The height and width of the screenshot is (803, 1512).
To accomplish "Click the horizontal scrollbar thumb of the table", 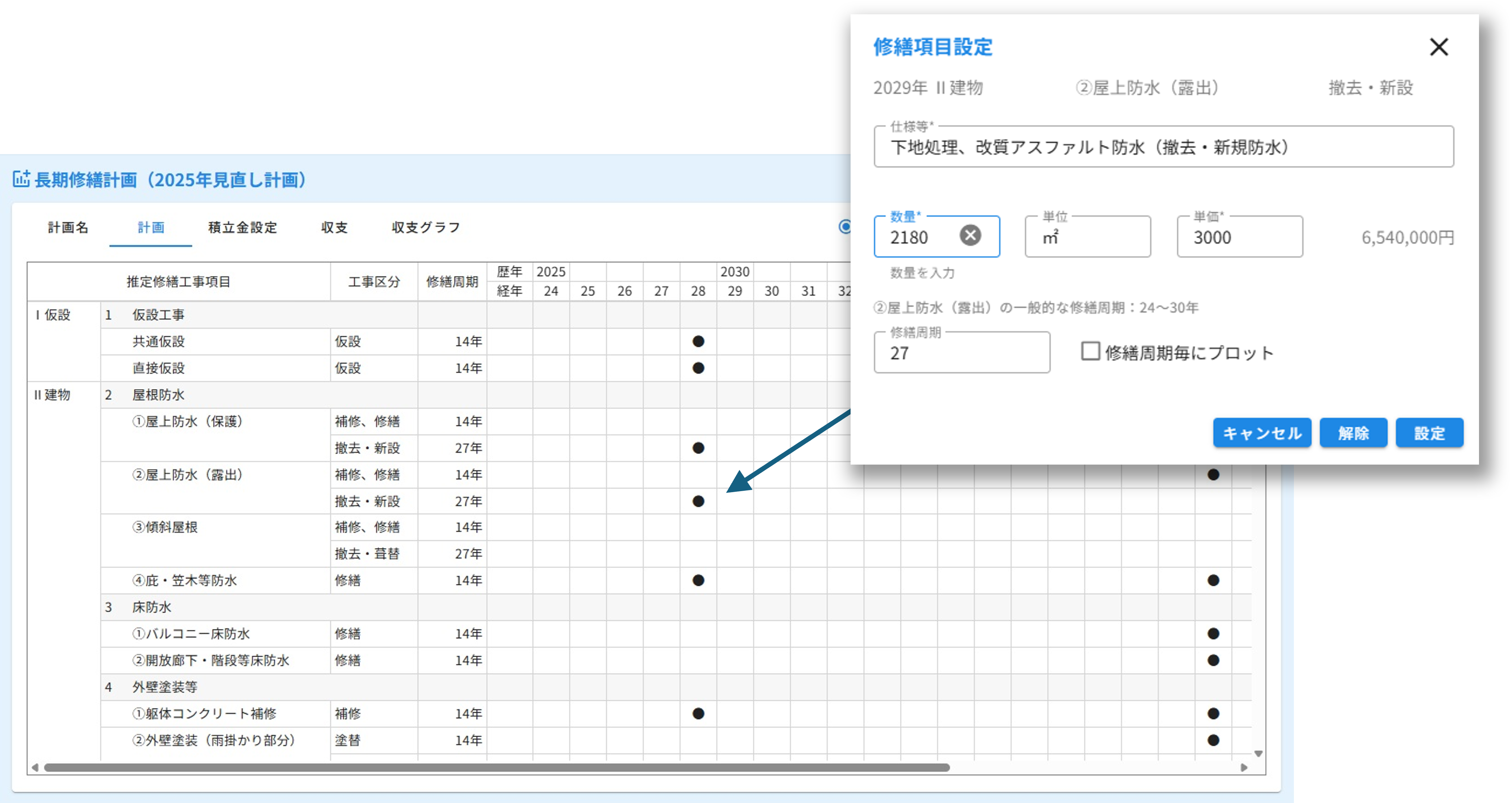I will [496, 767].
